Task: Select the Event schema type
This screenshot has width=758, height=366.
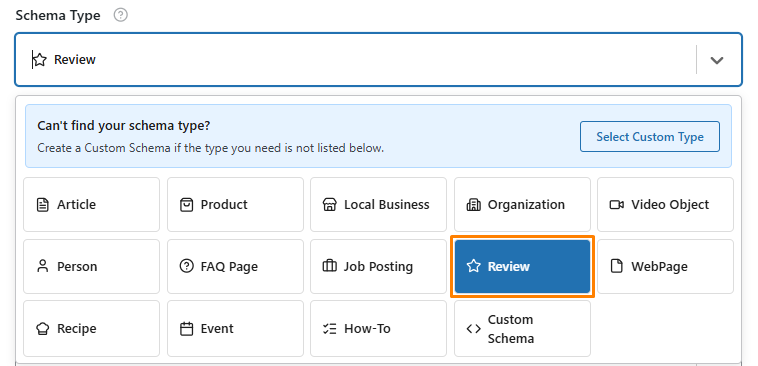Action: [x=235, y=329]
